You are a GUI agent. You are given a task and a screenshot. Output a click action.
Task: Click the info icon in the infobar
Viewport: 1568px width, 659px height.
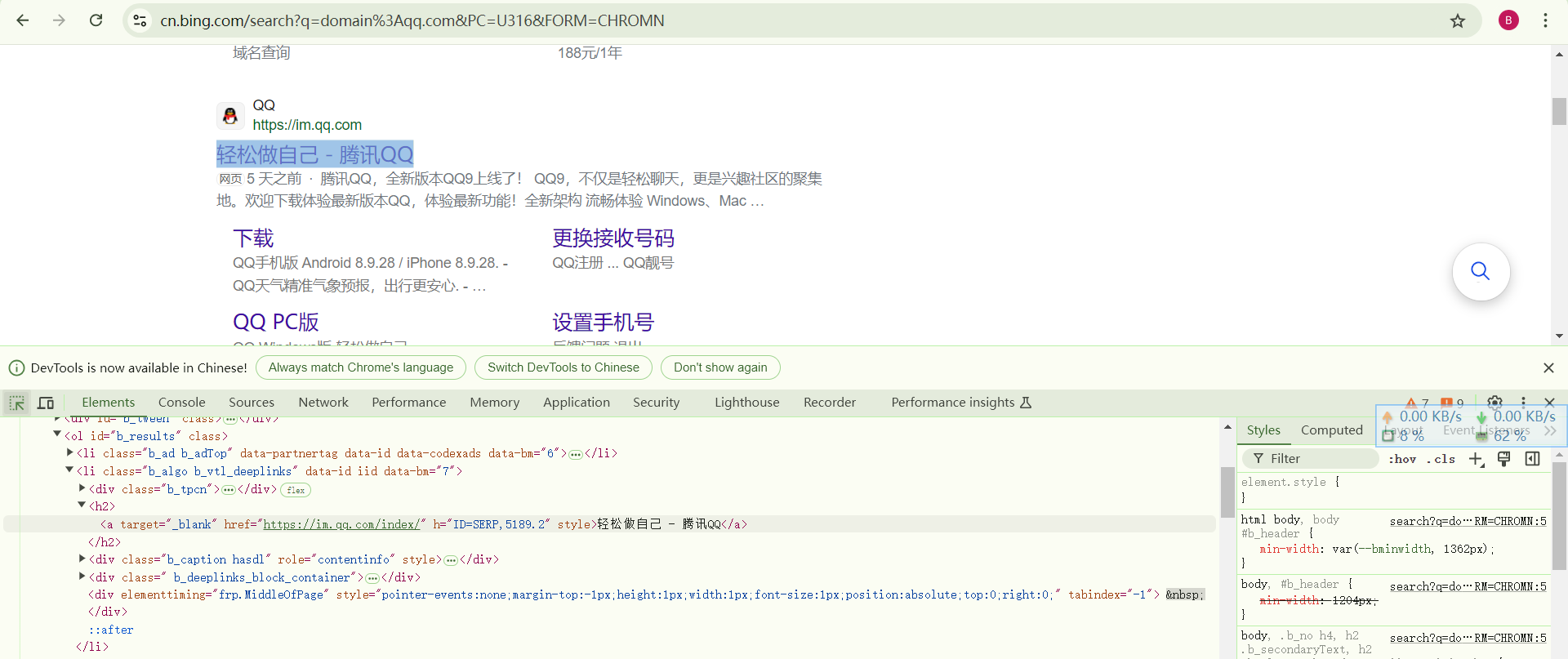(16, 367)
